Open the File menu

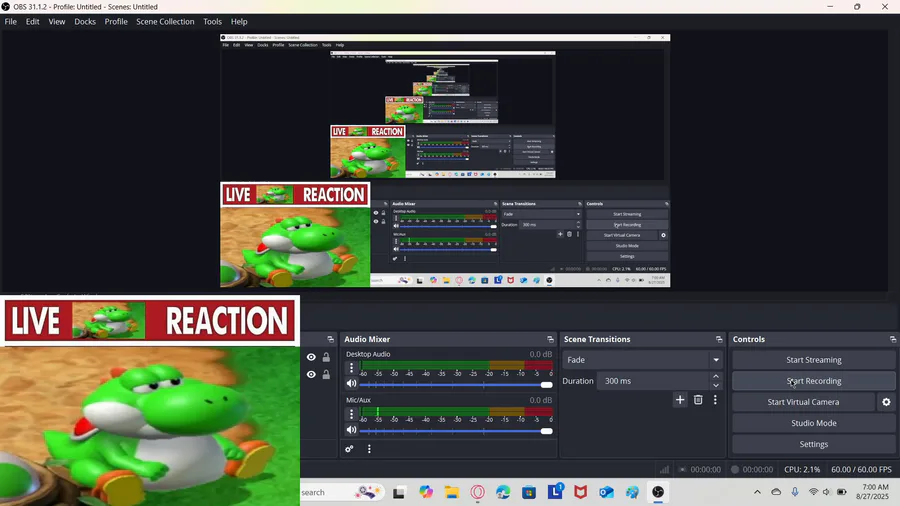click(10, 21)
